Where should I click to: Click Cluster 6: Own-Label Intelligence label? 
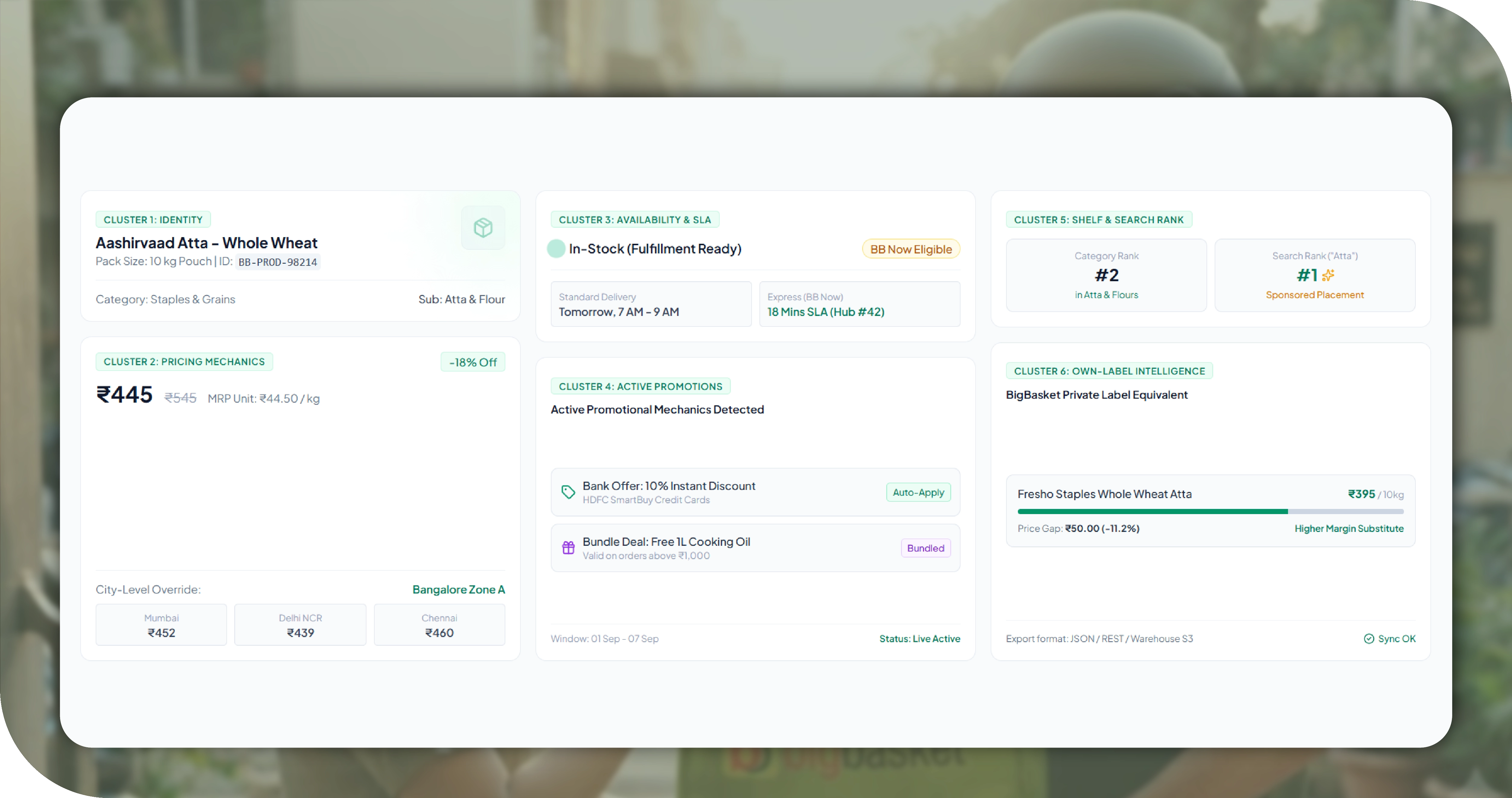click(1109, 371)
